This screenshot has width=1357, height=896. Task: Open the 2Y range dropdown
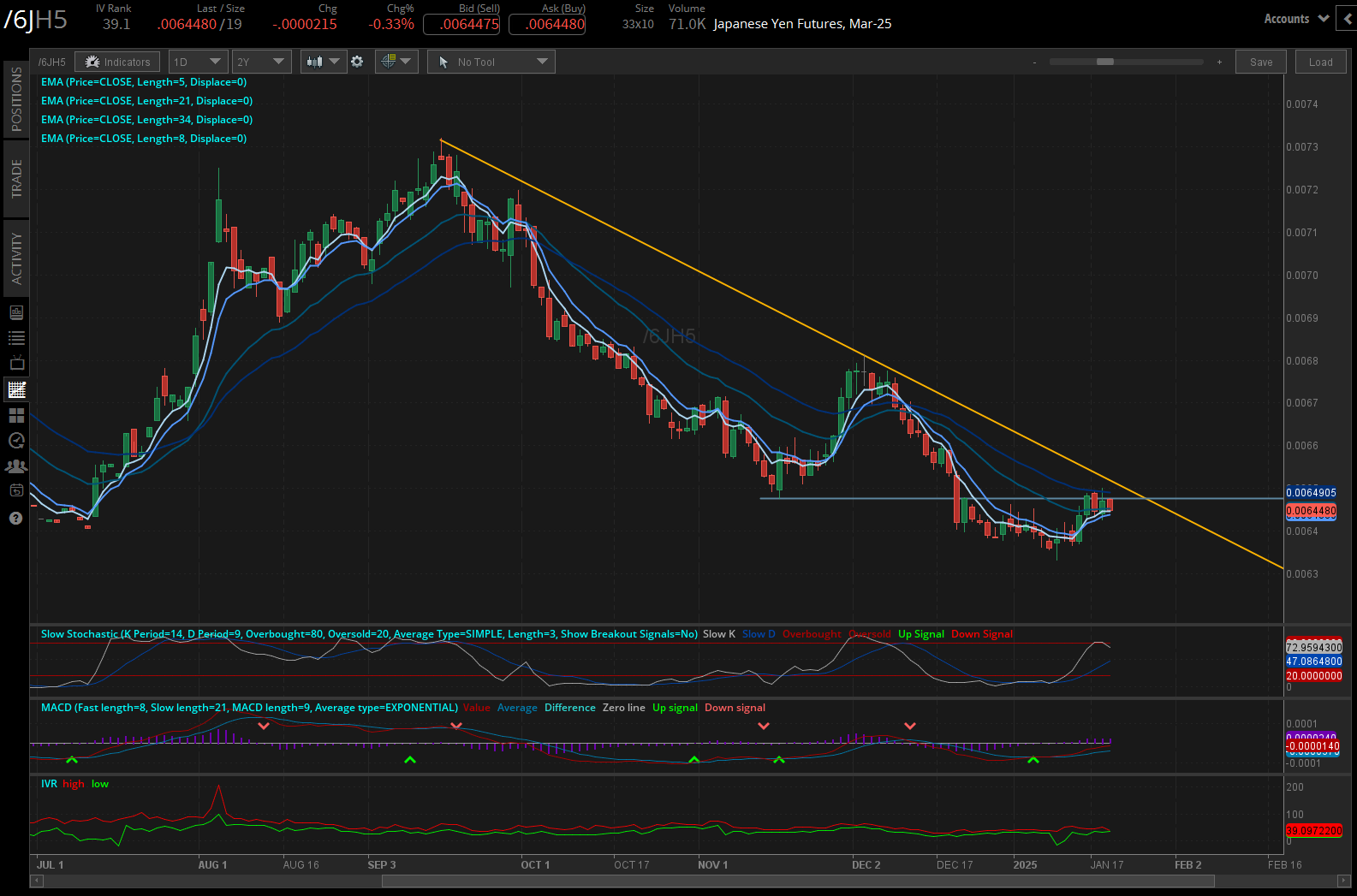[x=261, y=62]
